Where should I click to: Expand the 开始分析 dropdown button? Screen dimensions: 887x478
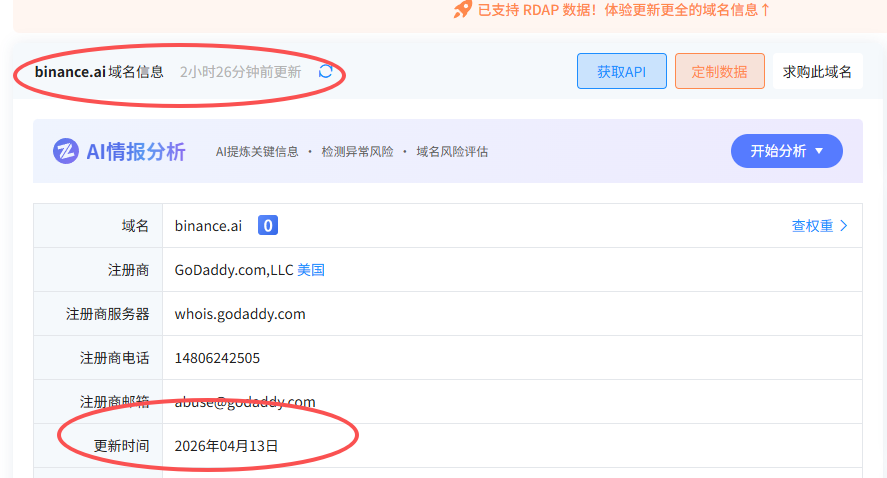[x=786, y=151]
